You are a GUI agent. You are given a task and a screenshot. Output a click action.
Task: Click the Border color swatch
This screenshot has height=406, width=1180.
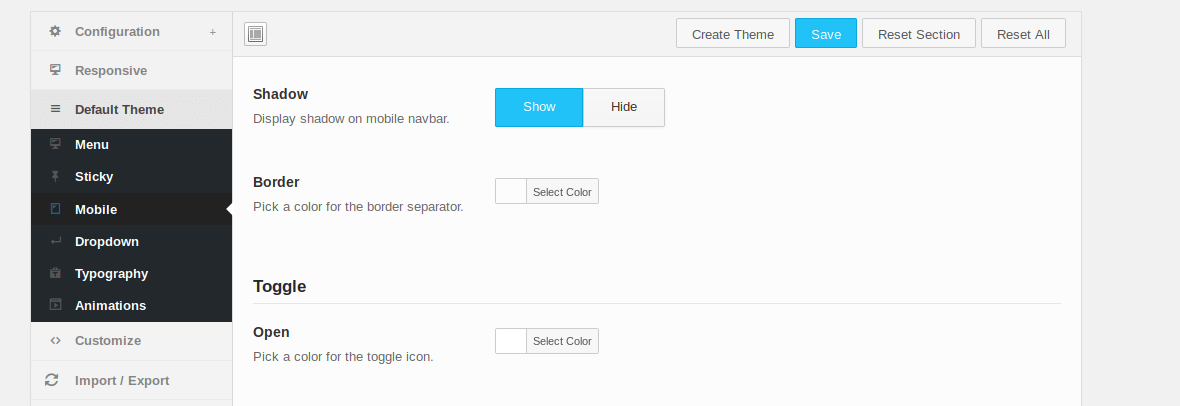click(x=511, y=192)
